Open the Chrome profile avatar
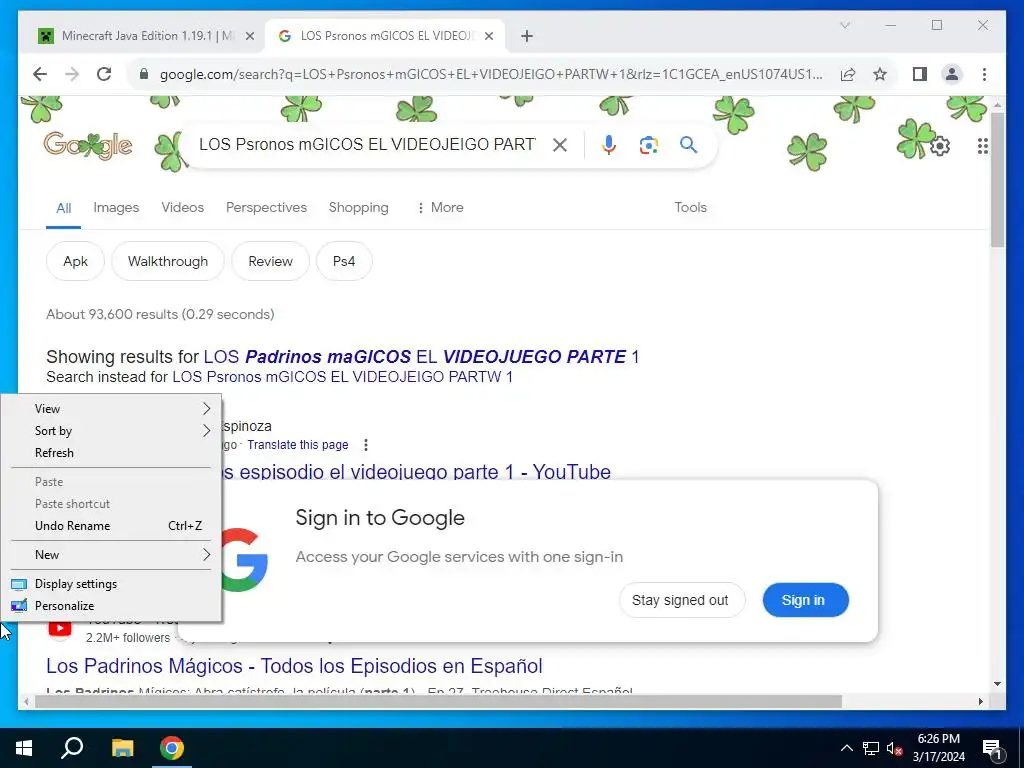 pos(952,74)
